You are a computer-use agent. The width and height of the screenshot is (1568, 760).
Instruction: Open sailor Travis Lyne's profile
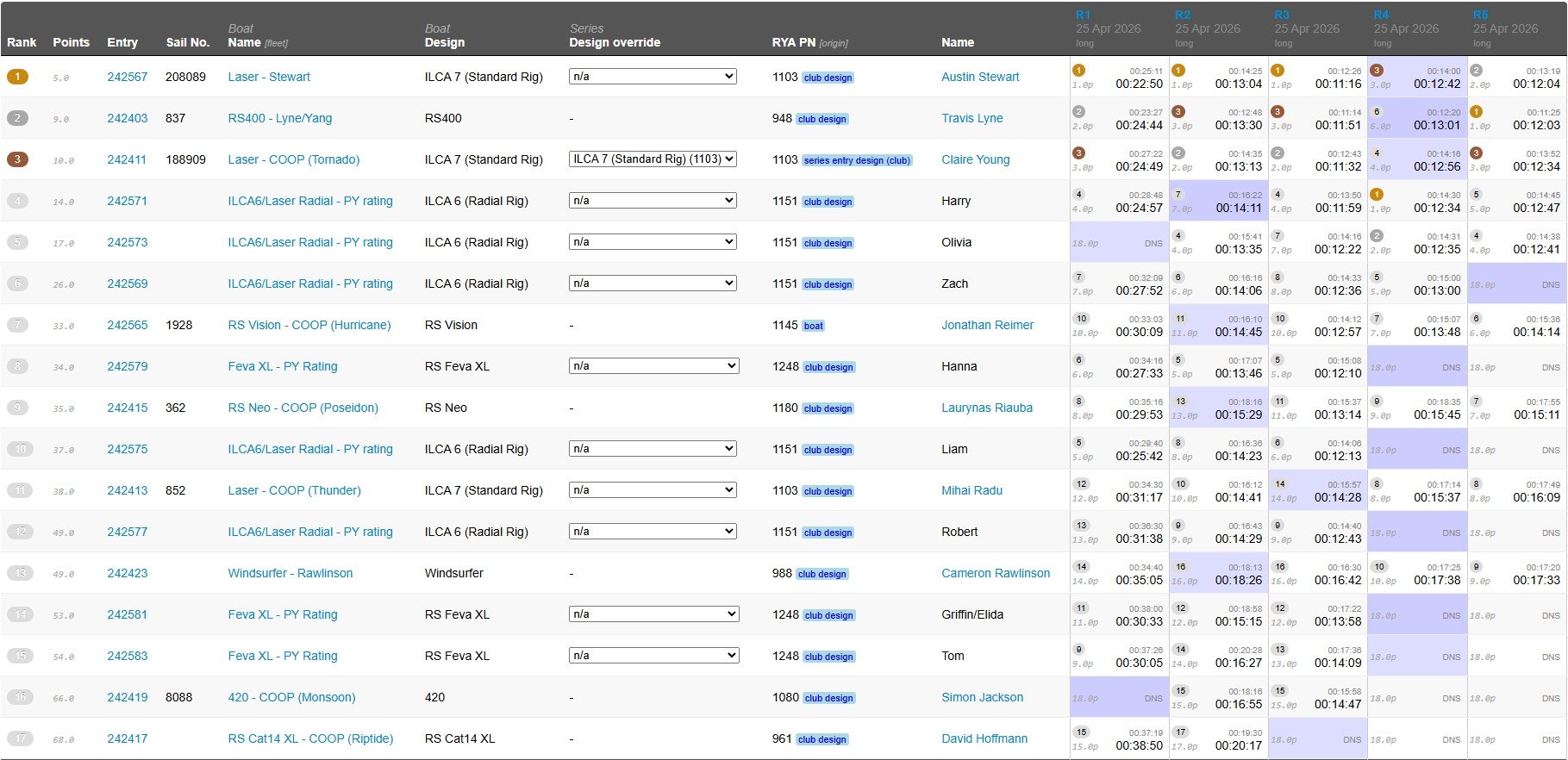971,118
